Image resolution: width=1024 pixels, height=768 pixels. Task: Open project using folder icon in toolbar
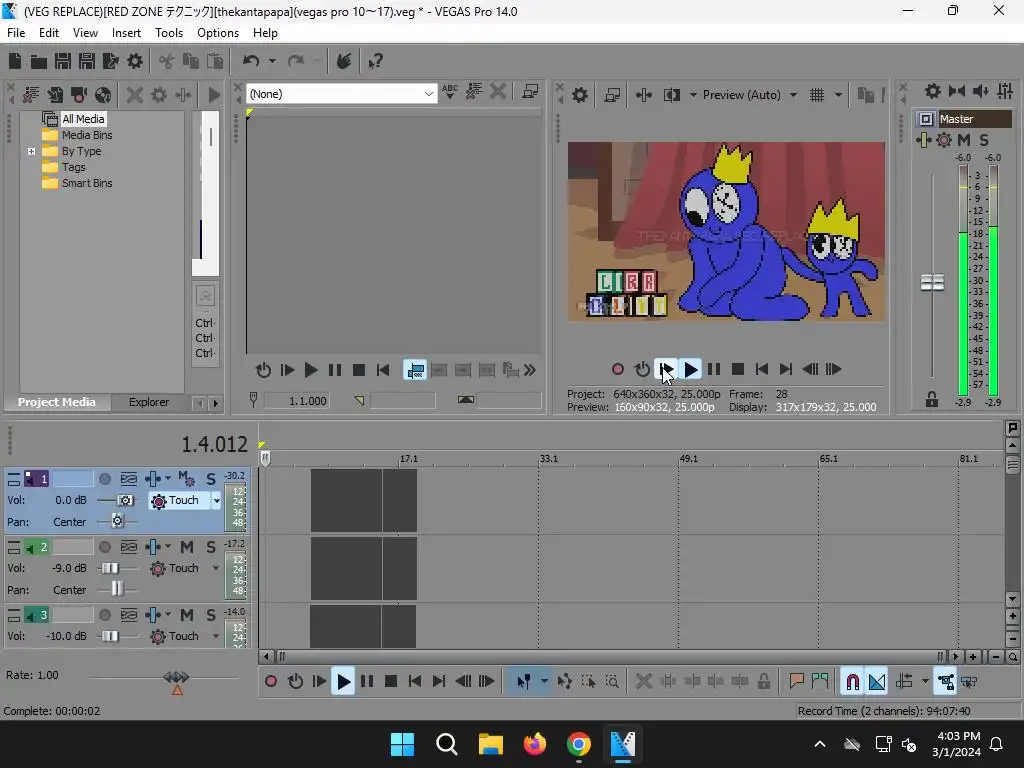click(x=39, y=61)
